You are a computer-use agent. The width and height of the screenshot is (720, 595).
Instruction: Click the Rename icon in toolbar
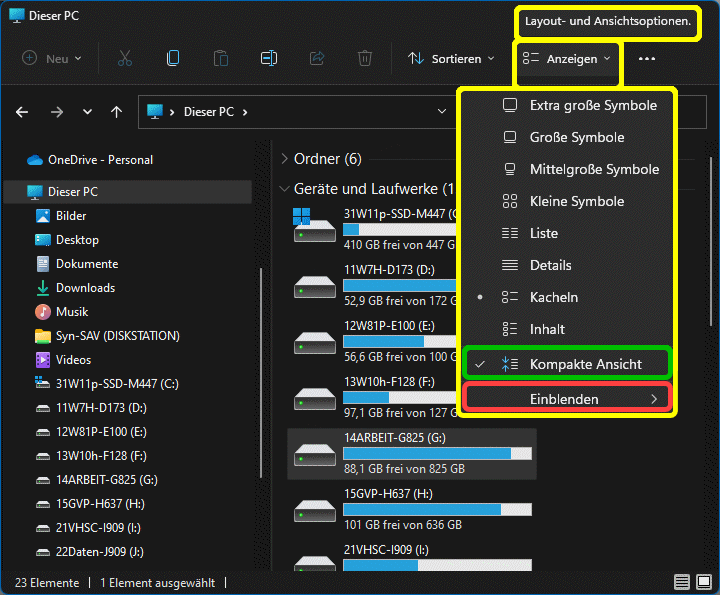point(269,59)
